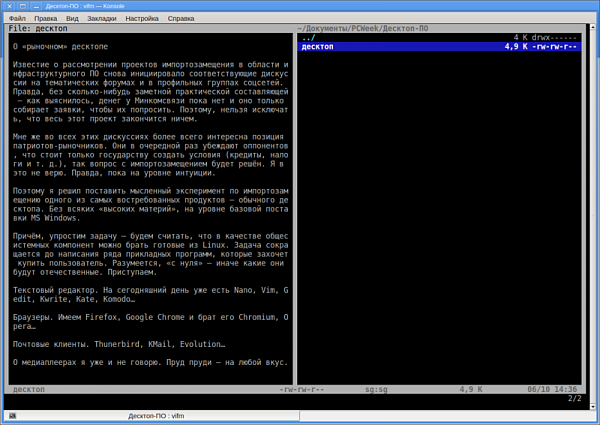This screenshot has width=600, height=425.
Task: Go to parent directory ../ entry
Action: point(308,37)
